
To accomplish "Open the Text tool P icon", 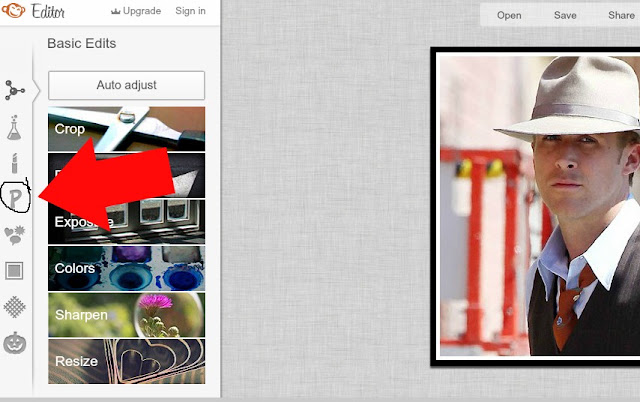I will (16, 198).
